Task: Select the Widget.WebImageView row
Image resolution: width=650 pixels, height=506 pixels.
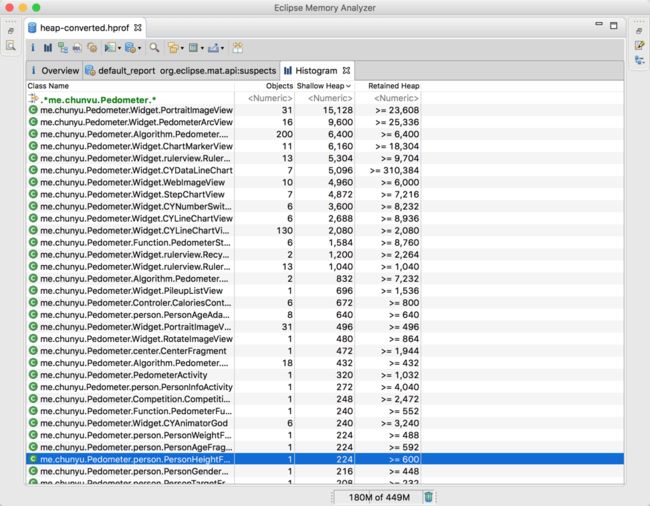Action: click(x=325, y=182)
